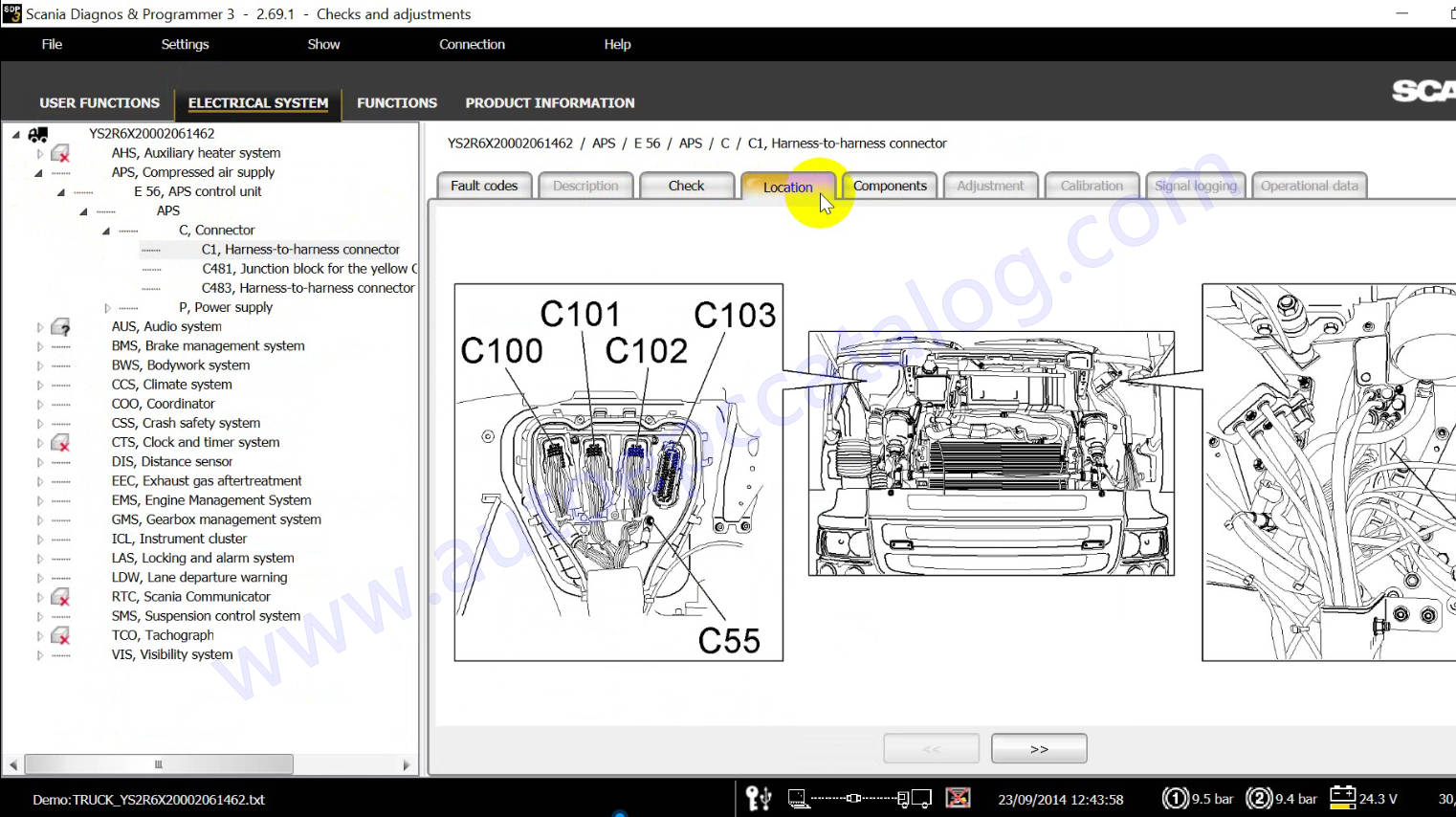The height and width of the screenshot is (817, 1456).
Task: Click the crossed-out red icon in status bar
Action: tap(958, 798)
